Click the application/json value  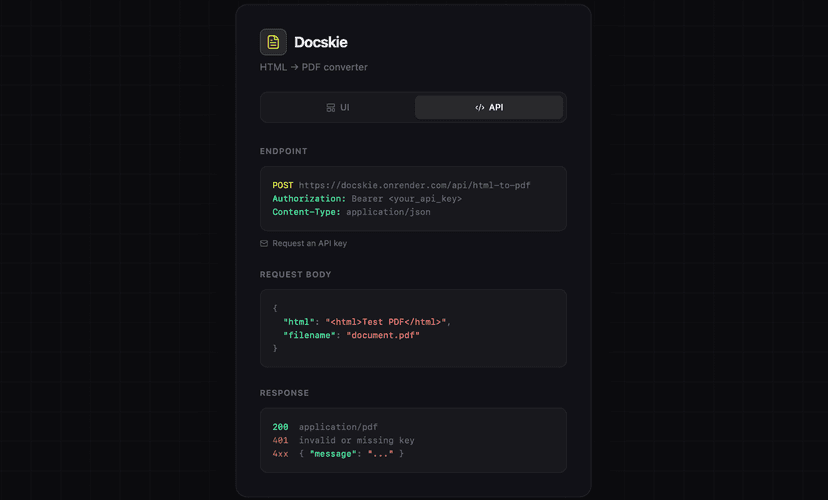(388, 212)
